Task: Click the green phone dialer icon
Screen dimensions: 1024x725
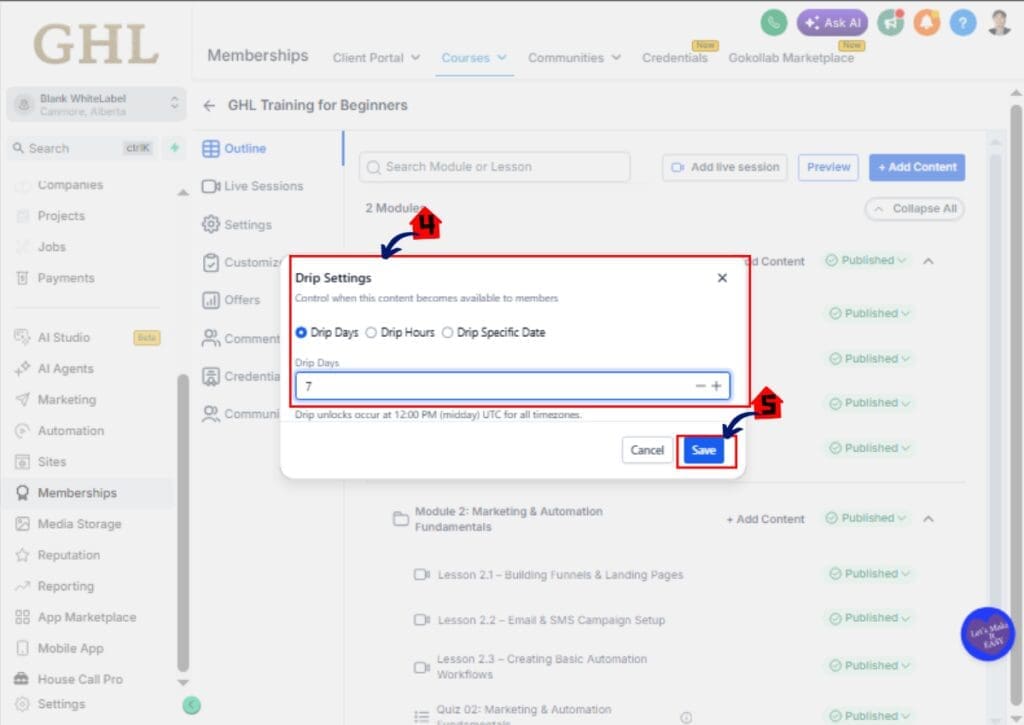Action: [773, 23]
